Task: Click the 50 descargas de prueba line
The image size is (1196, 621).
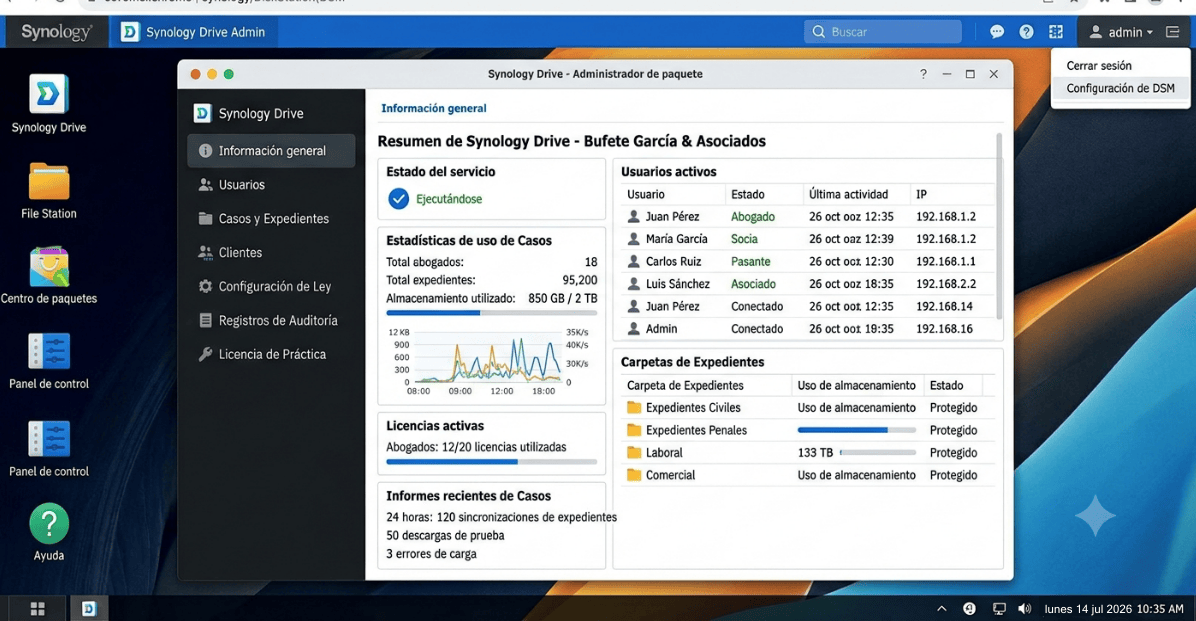Action: [x=445, y=536]
